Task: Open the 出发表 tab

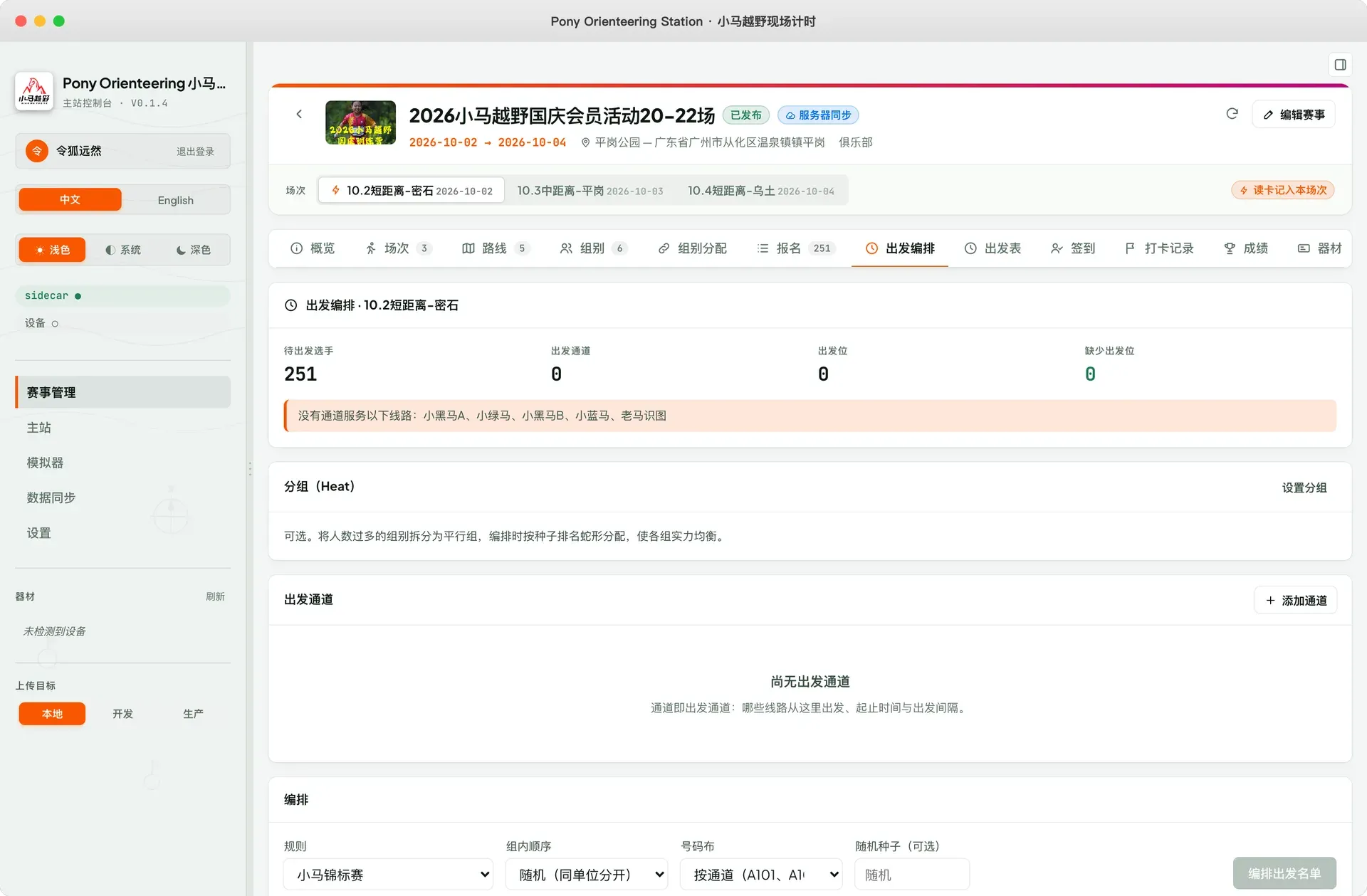Action: [992, 248]
